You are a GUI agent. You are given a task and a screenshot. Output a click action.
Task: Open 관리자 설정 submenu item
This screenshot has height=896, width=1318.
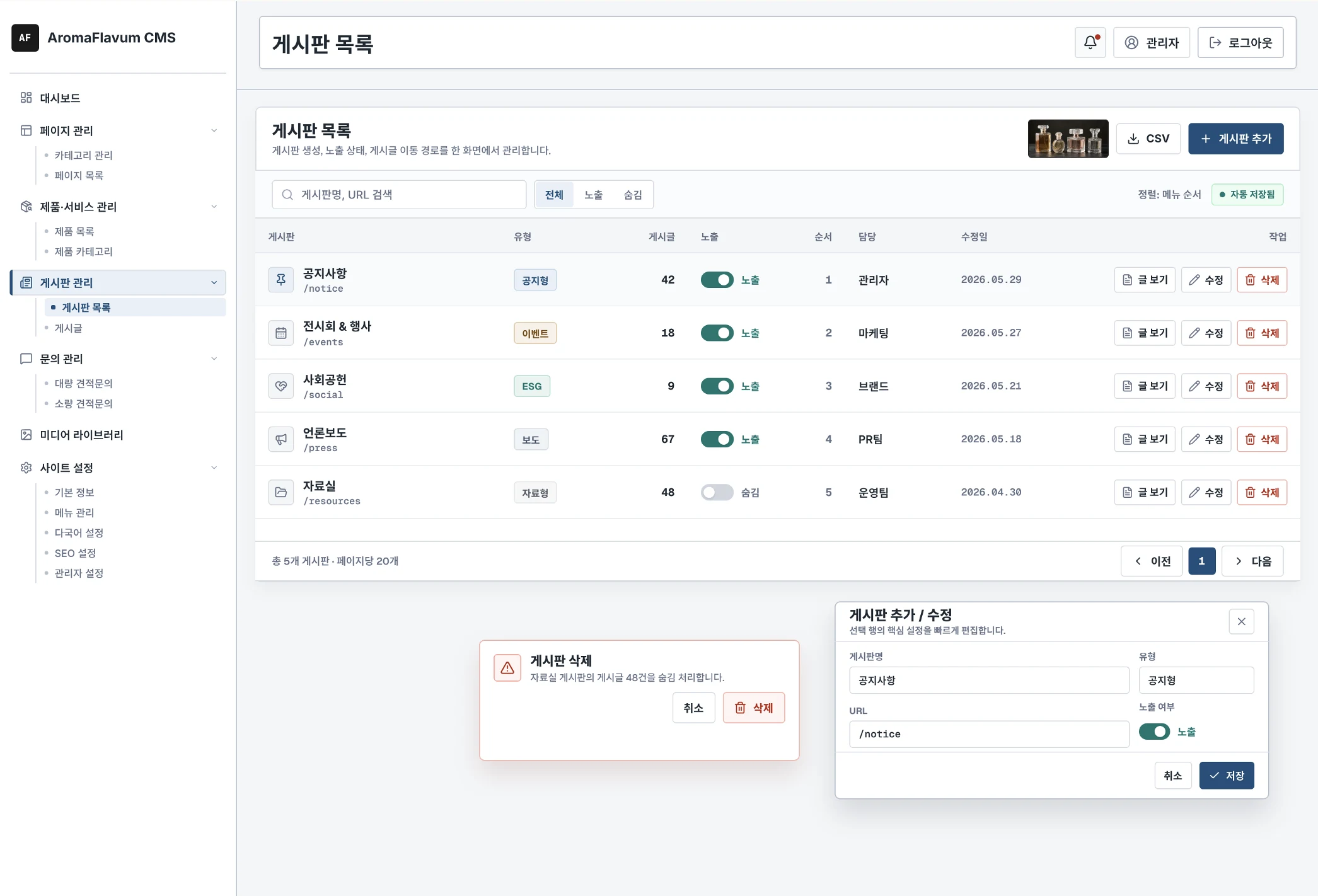[x=79, y=573]
